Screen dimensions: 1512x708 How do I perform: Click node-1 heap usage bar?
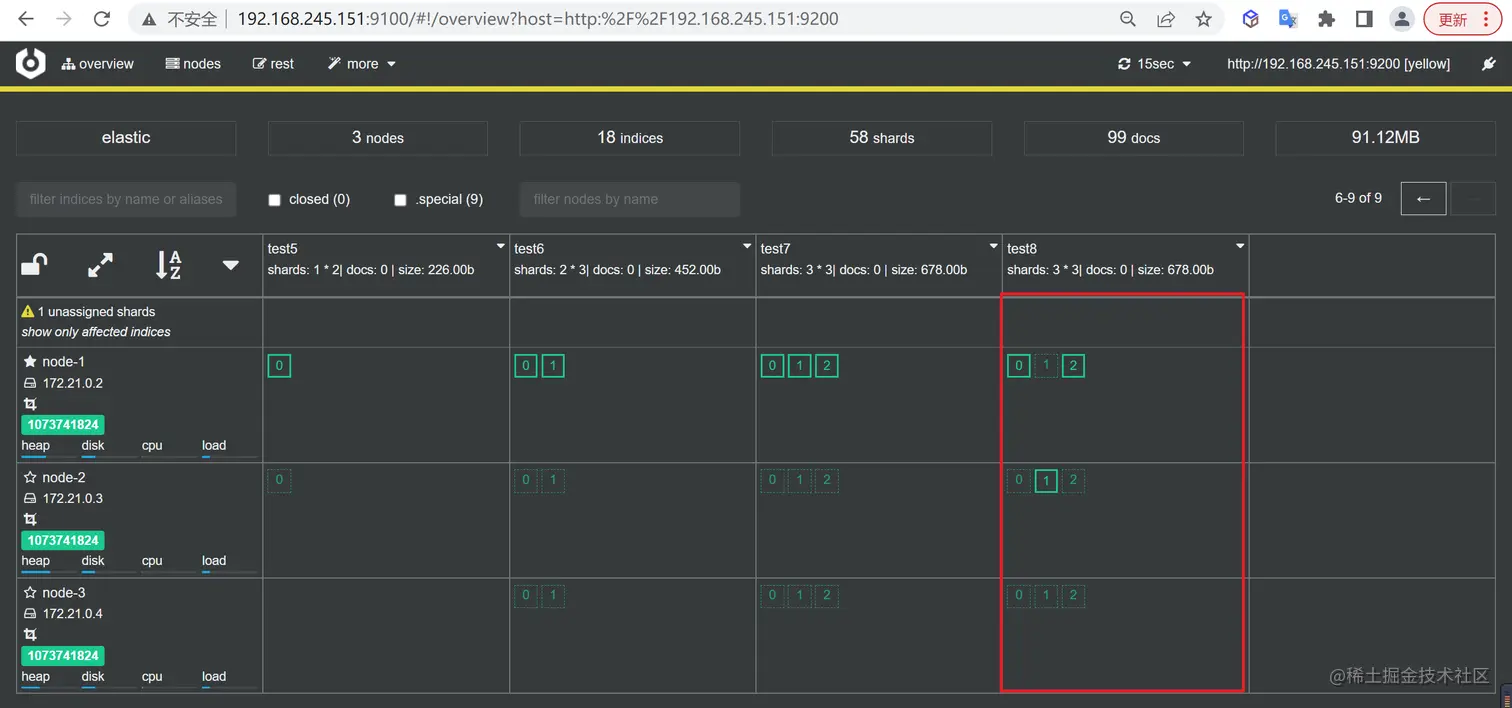click(49, 457)
